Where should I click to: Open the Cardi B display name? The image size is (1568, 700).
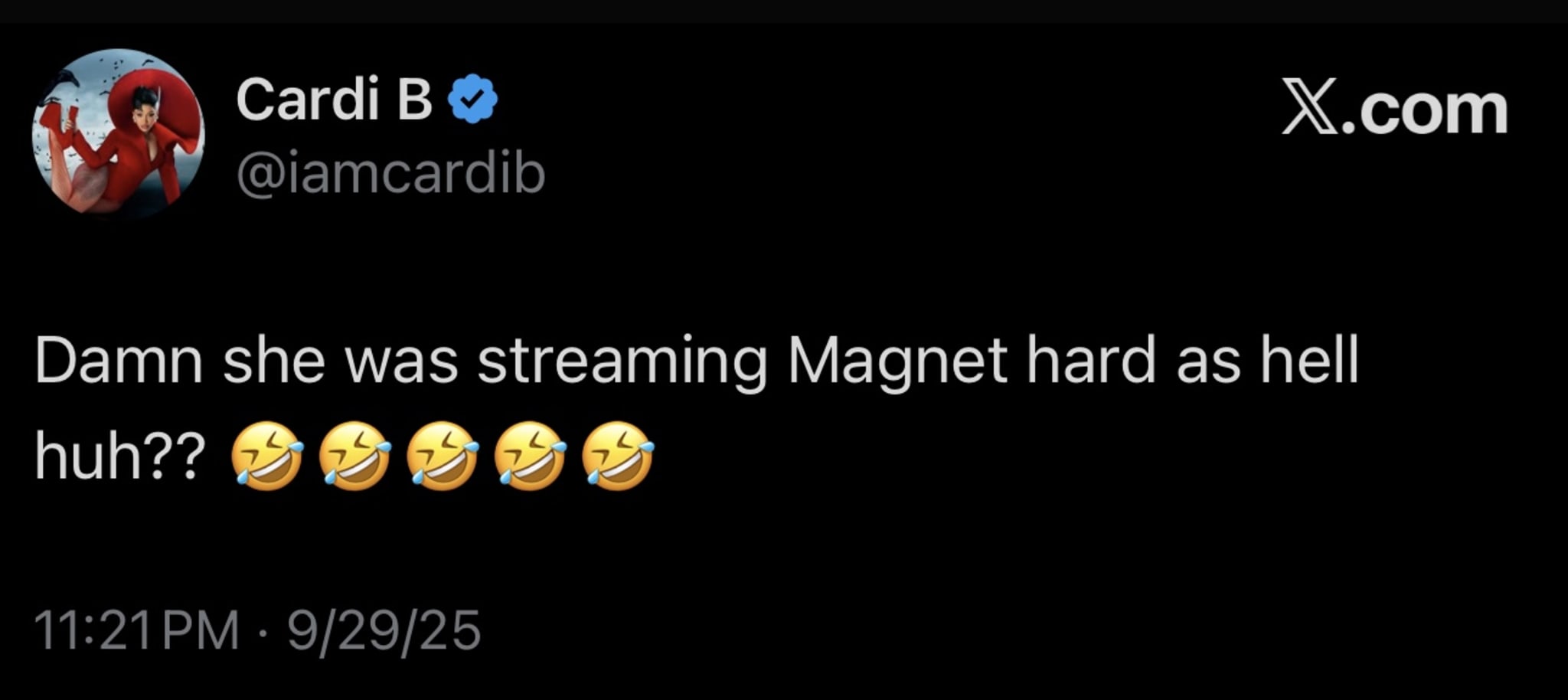(x=335, y=100)
